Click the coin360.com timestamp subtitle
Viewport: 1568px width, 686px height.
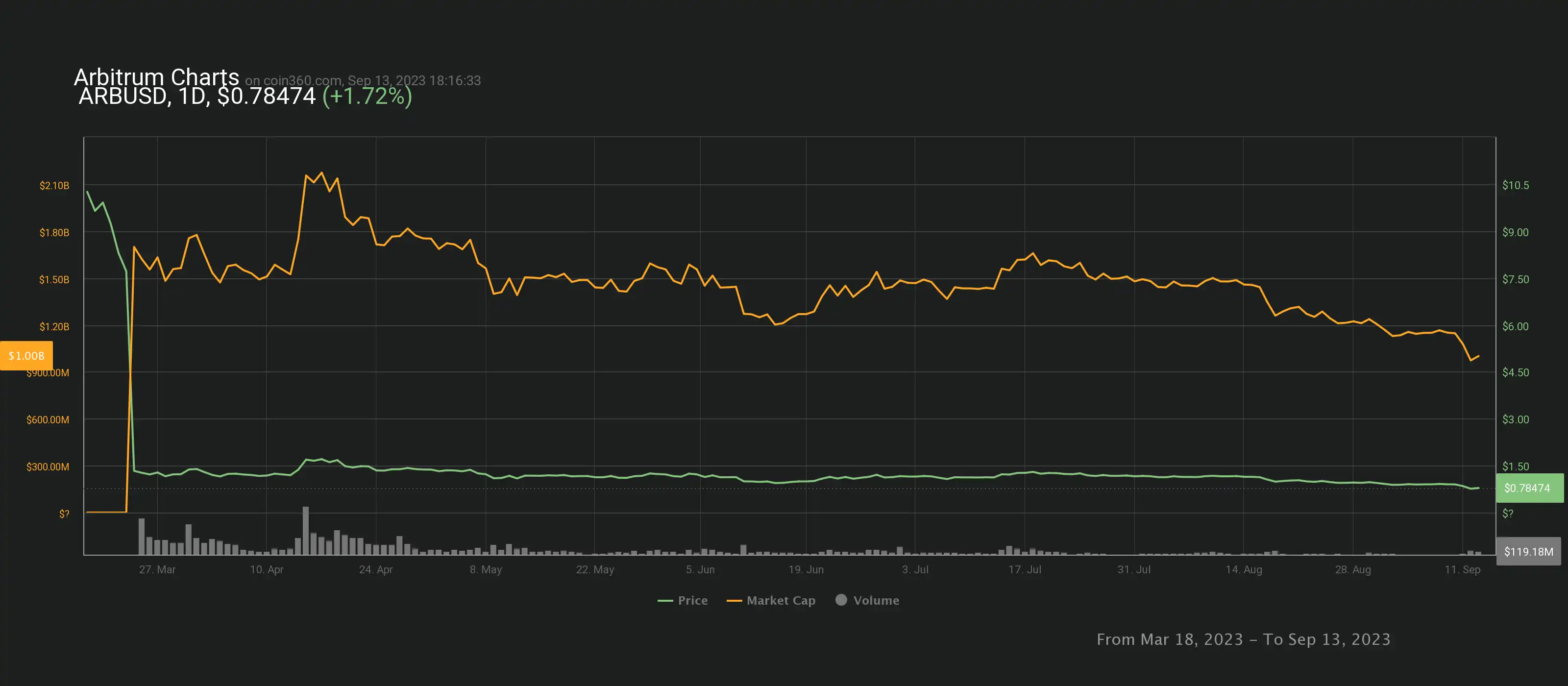click(x=363, y=80)
